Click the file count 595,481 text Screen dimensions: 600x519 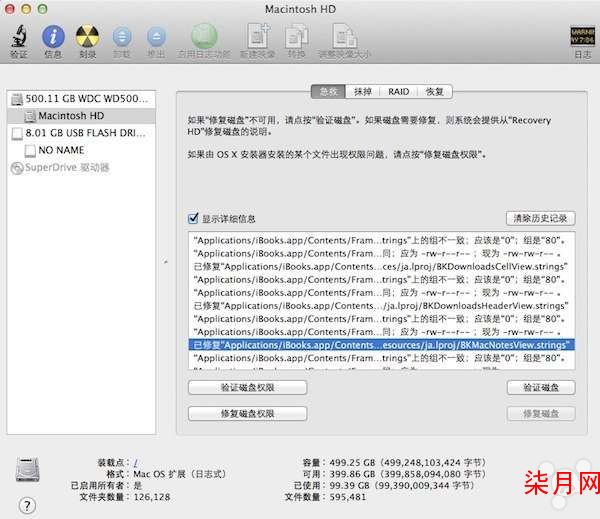click(x=347, y=497)
